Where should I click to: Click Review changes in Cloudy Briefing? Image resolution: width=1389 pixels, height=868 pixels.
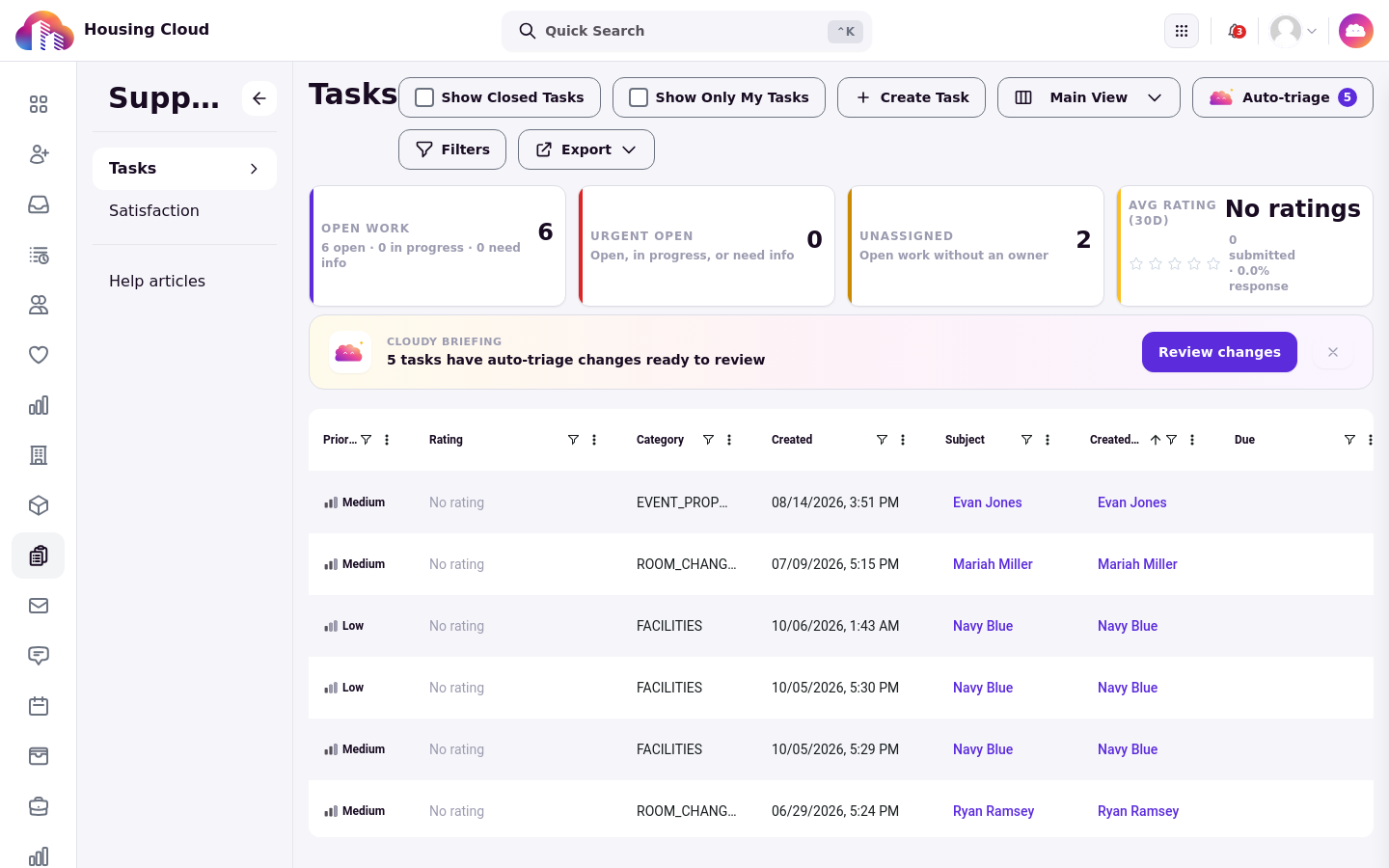(1219, 352)
